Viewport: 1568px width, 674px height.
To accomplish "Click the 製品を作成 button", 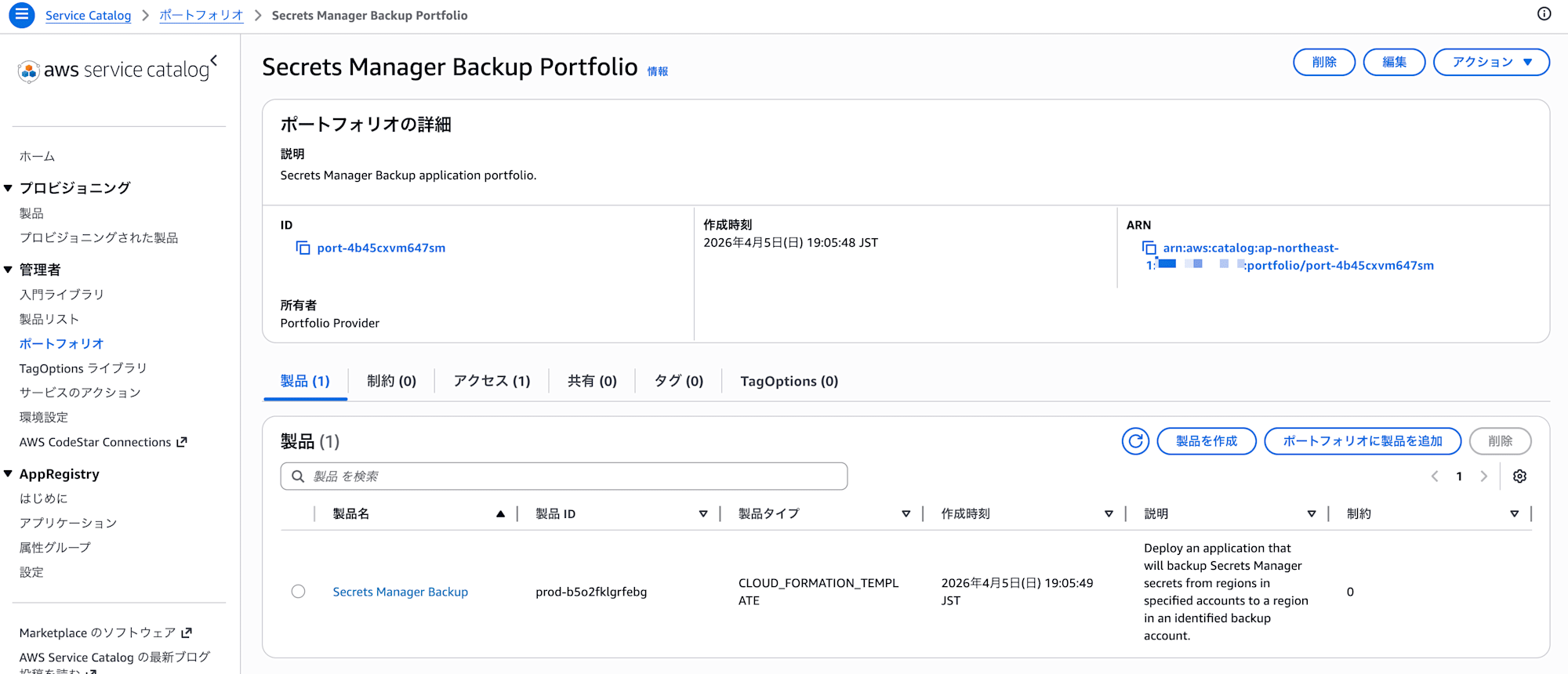I will pyautogui.click(x=1206, y=441).
